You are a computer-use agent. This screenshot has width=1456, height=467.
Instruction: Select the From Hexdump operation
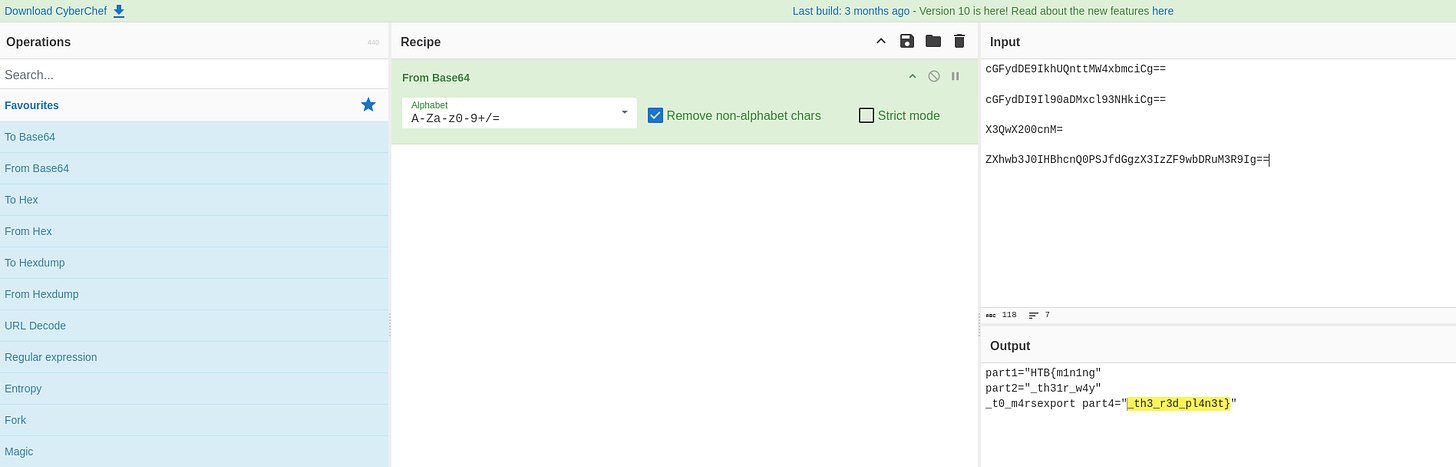[194, 294]
